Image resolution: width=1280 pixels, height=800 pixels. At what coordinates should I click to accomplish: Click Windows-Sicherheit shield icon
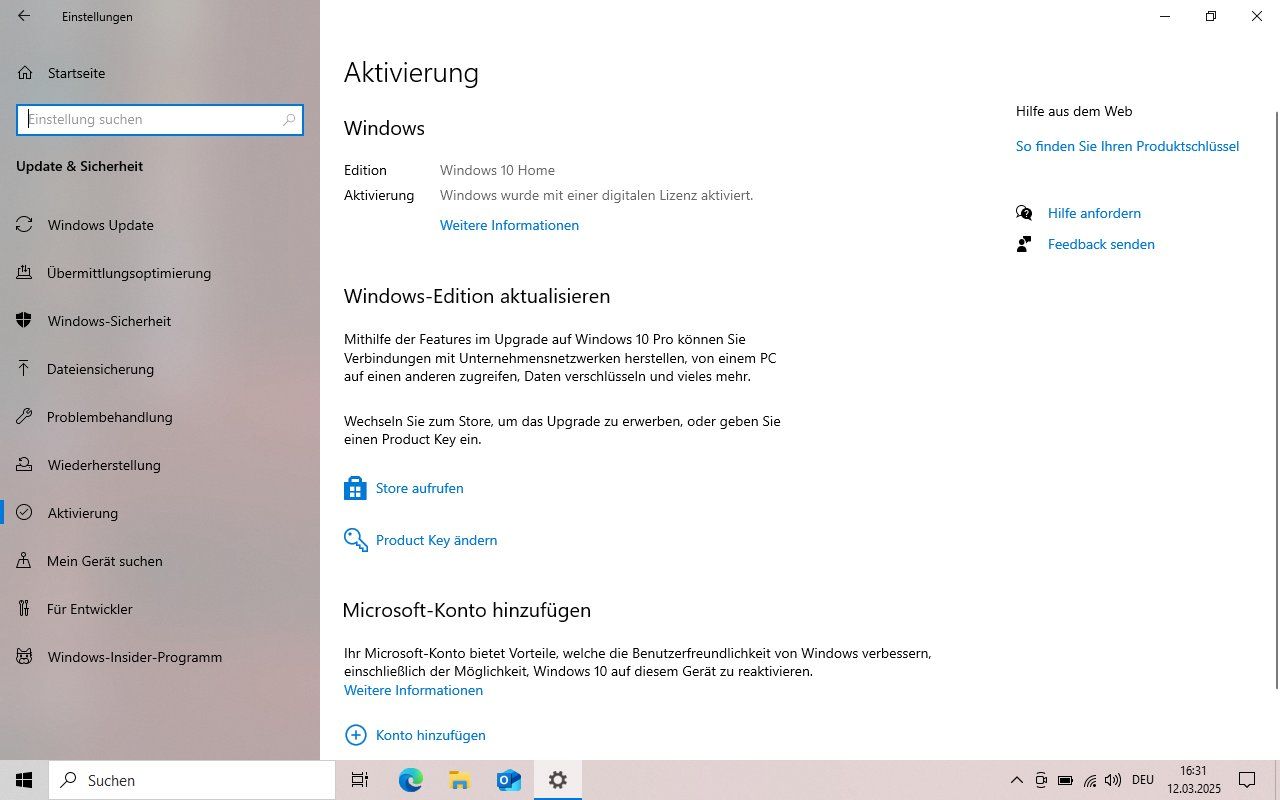point(24,321)
